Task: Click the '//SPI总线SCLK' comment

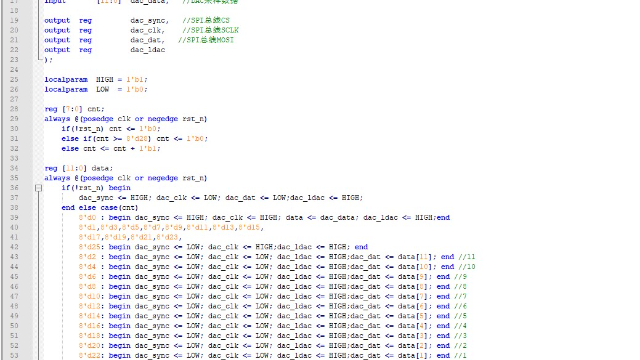Action: [x=211, y=30]
